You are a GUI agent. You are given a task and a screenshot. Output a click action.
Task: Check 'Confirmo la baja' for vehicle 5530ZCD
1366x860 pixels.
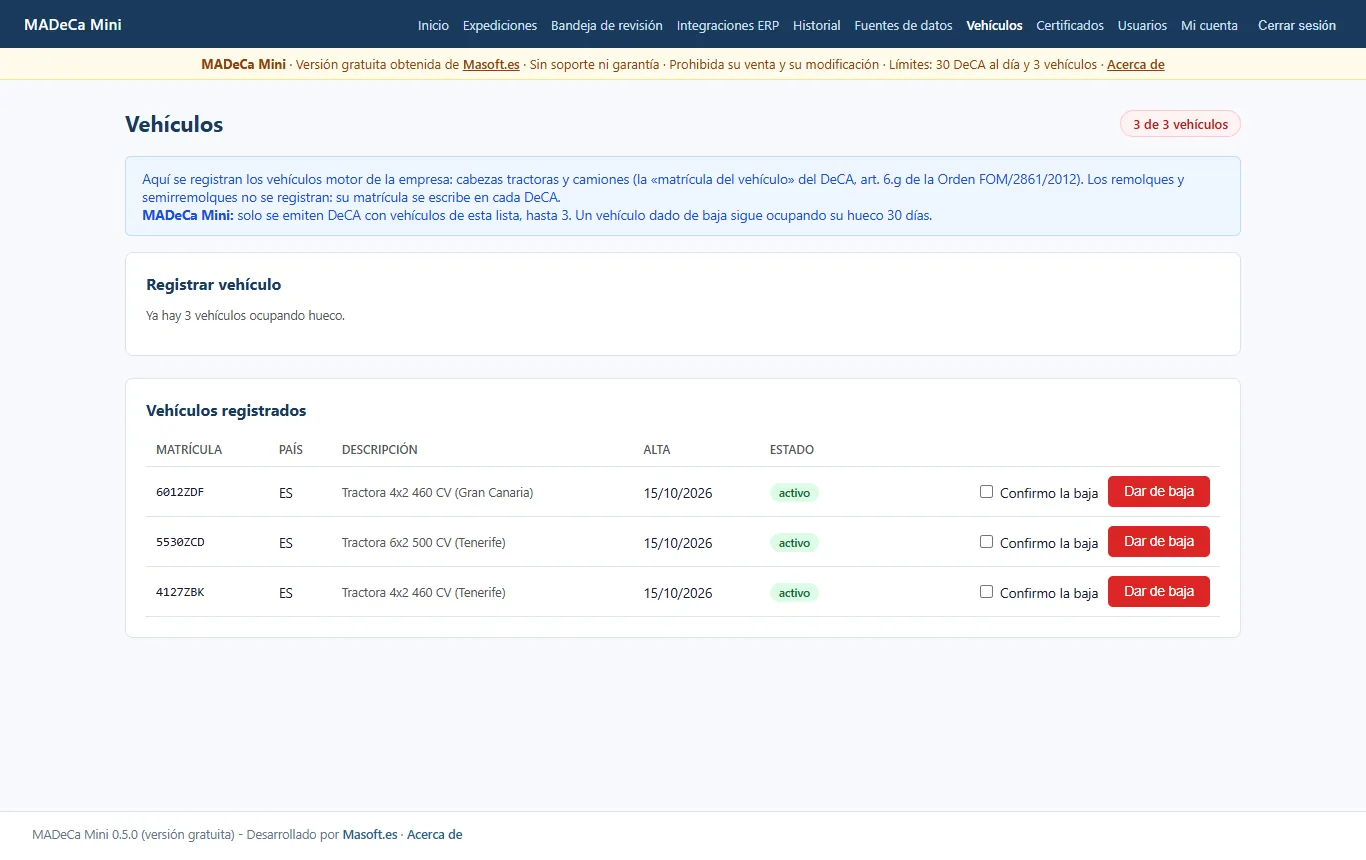(986, 541)
